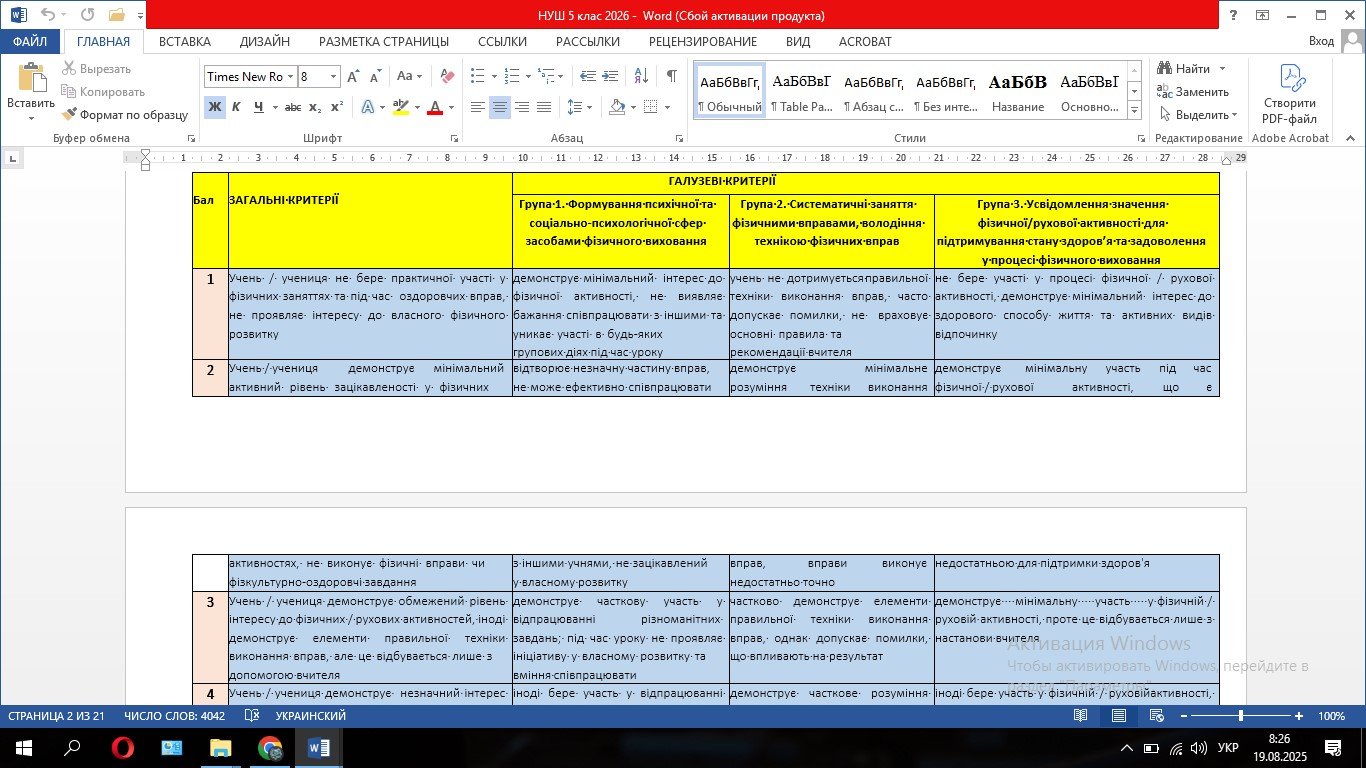This screenshot has width=1366, height=768.
Task: Show paragraph marks with the pilcrow icon
Action: (672, 76)
